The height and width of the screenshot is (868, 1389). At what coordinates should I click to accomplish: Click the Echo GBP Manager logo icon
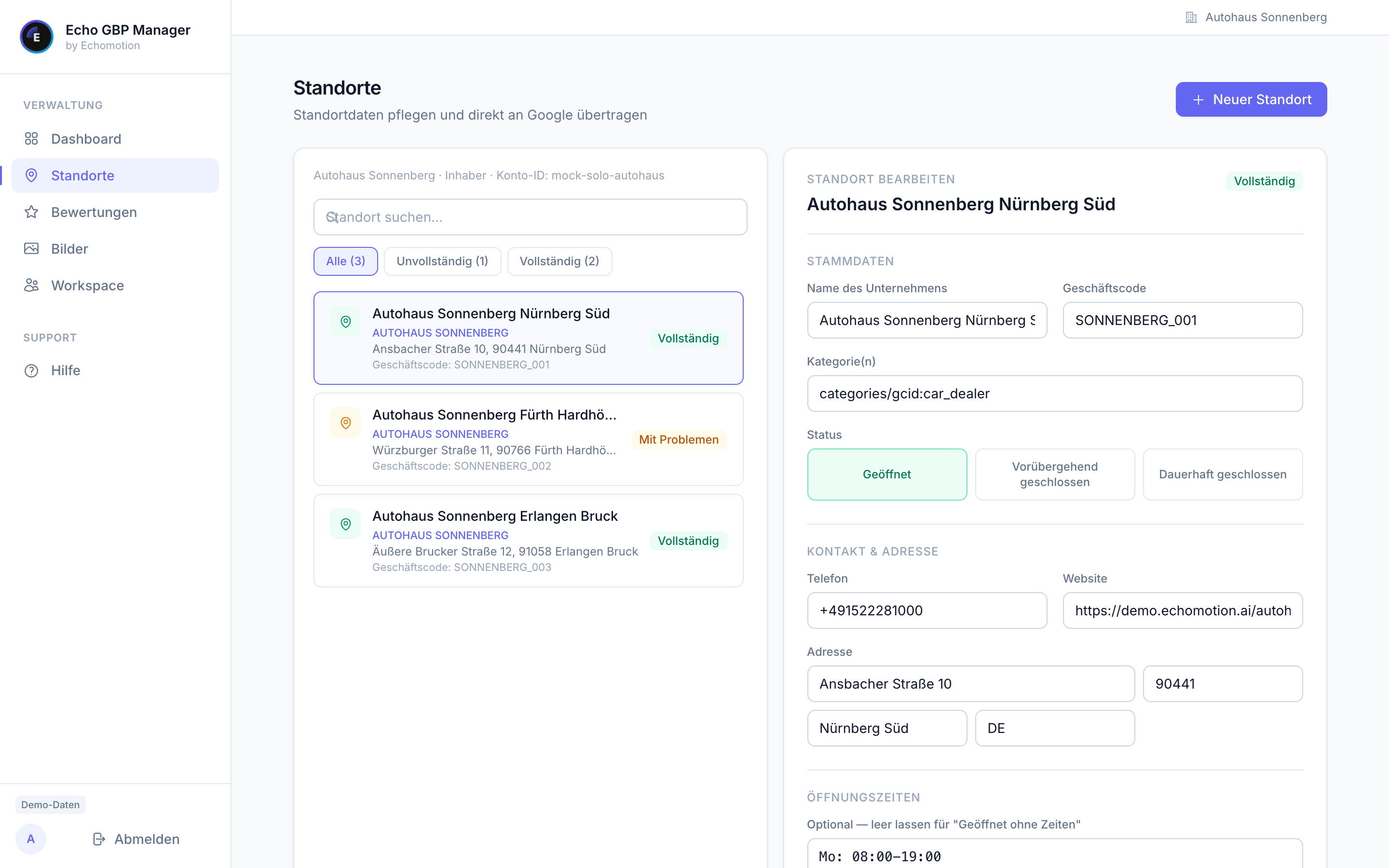[x=37, y=37]
